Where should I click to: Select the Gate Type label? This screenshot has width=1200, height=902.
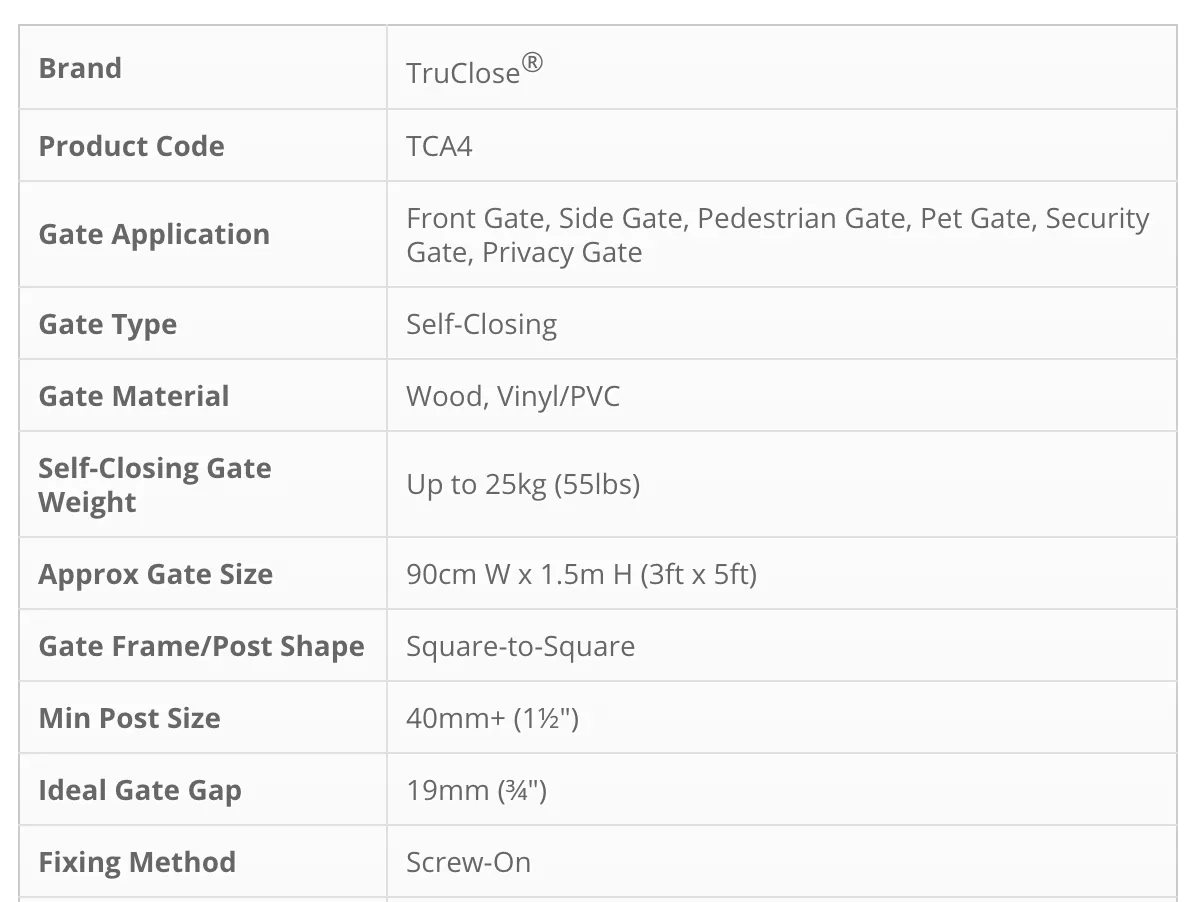107,324
